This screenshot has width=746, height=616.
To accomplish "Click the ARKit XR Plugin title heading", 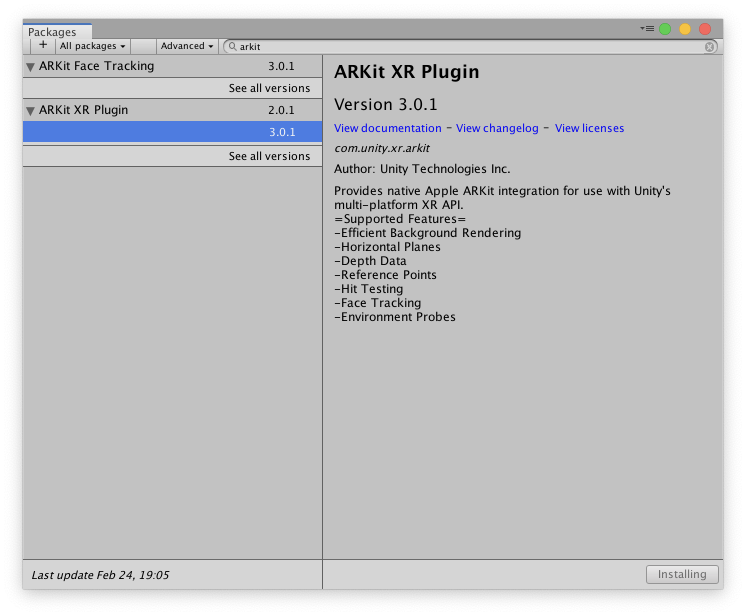I will pos(406,72).
